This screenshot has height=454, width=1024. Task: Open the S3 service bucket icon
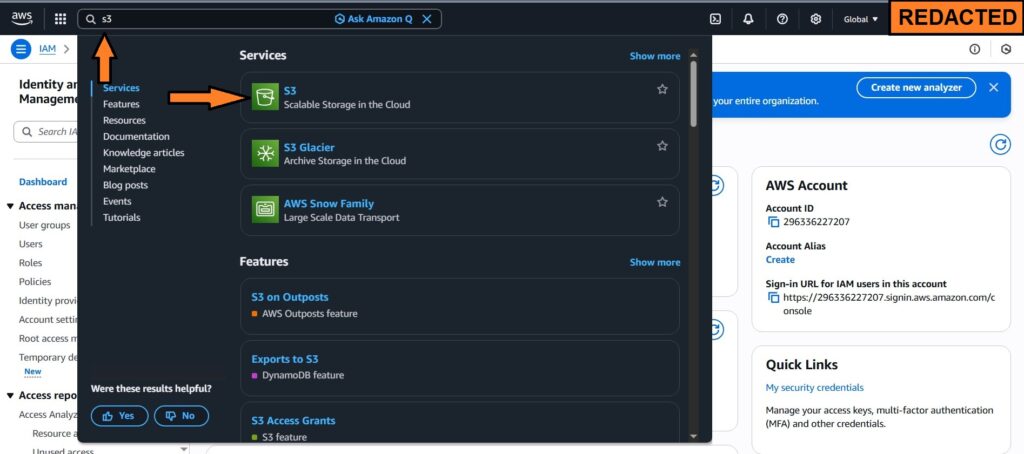(x=265, y=97)
